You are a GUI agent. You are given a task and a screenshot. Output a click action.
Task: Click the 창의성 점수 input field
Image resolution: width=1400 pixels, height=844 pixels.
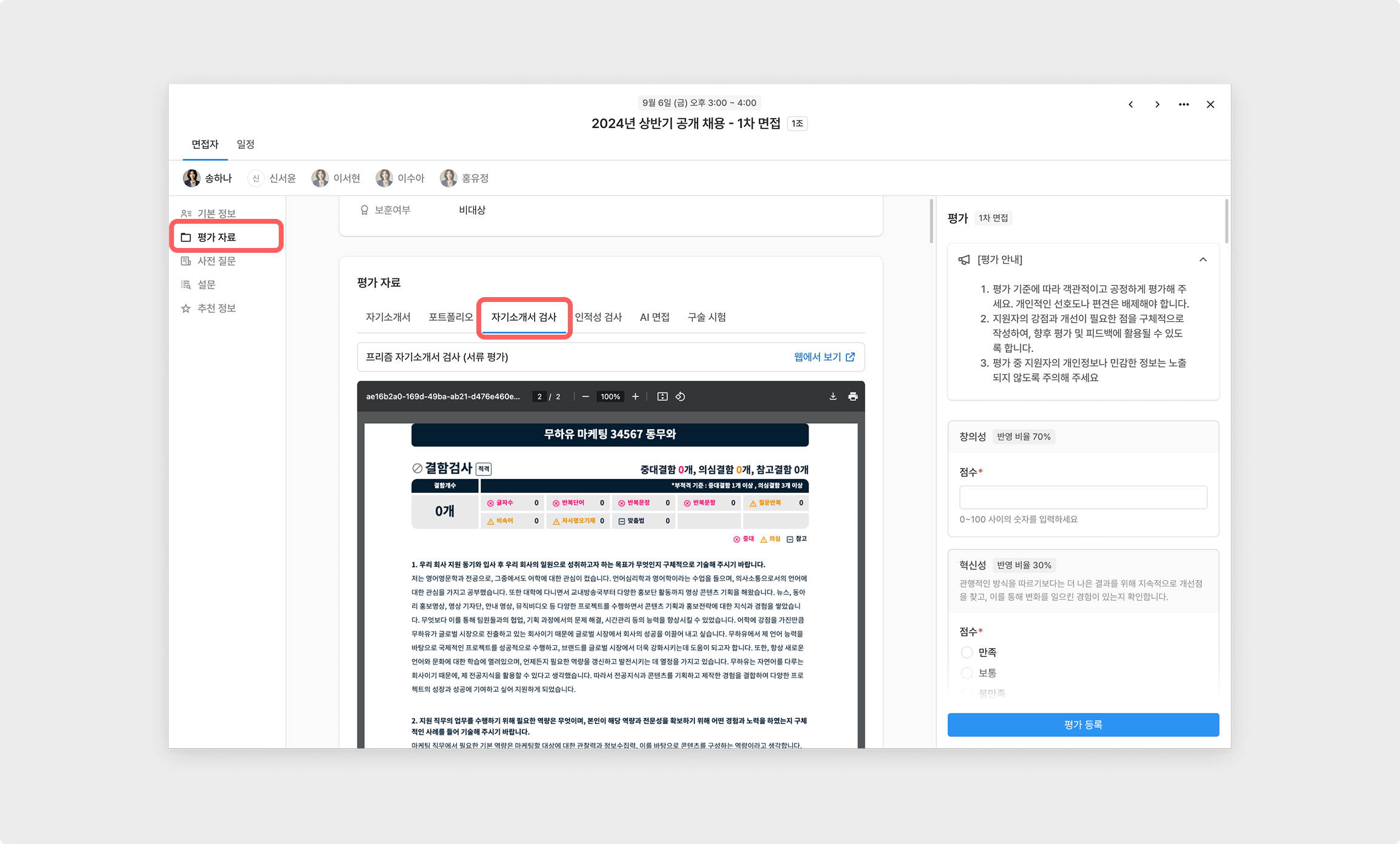click(x=1083, y=497)
